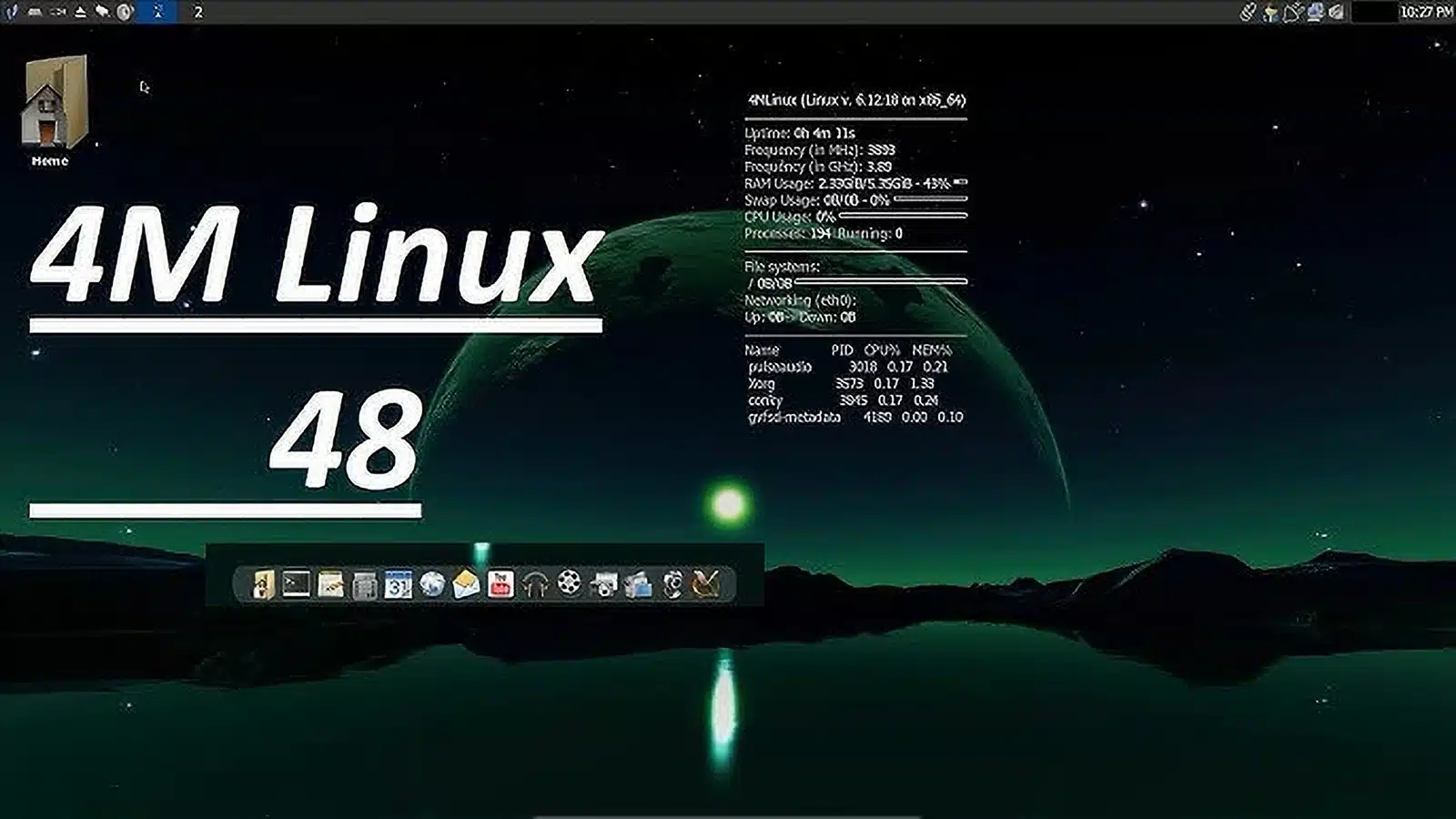Open the calculator dock icon
Image resolution: width=1456 pixels, height=819 pixels.
[364, 584]
